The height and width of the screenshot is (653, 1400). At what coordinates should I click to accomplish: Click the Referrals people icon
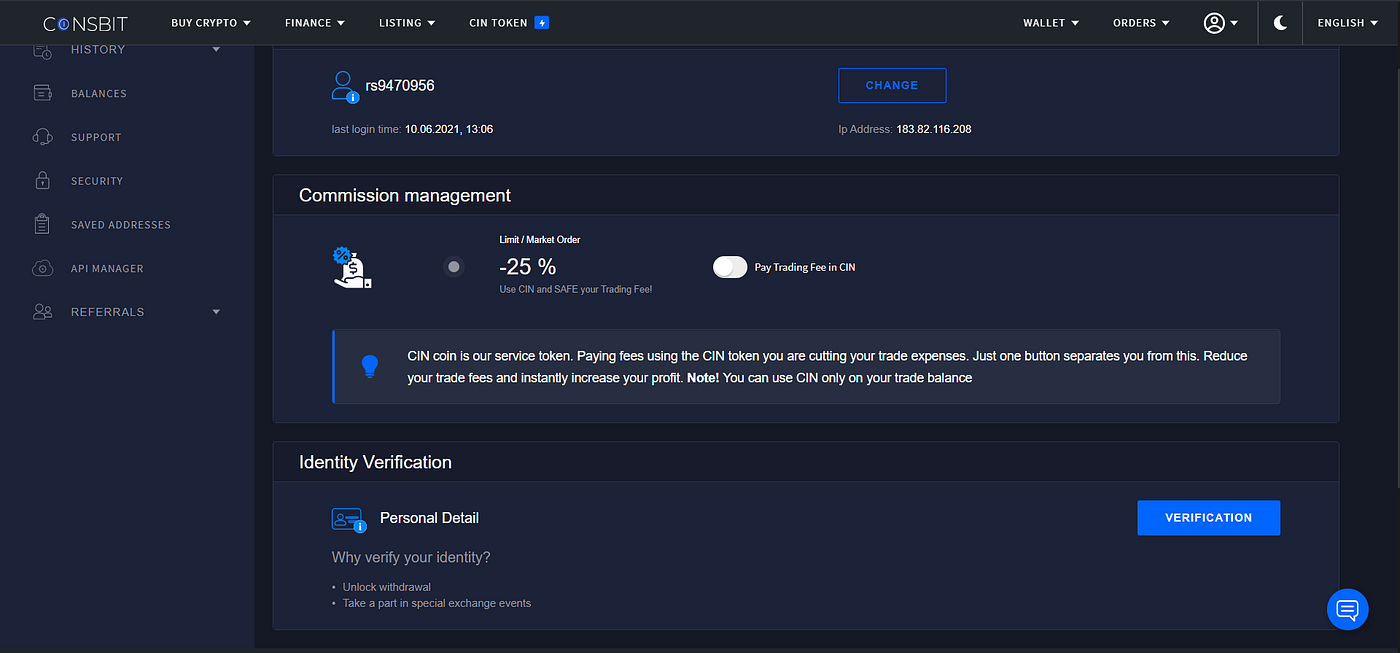(42, 312)
